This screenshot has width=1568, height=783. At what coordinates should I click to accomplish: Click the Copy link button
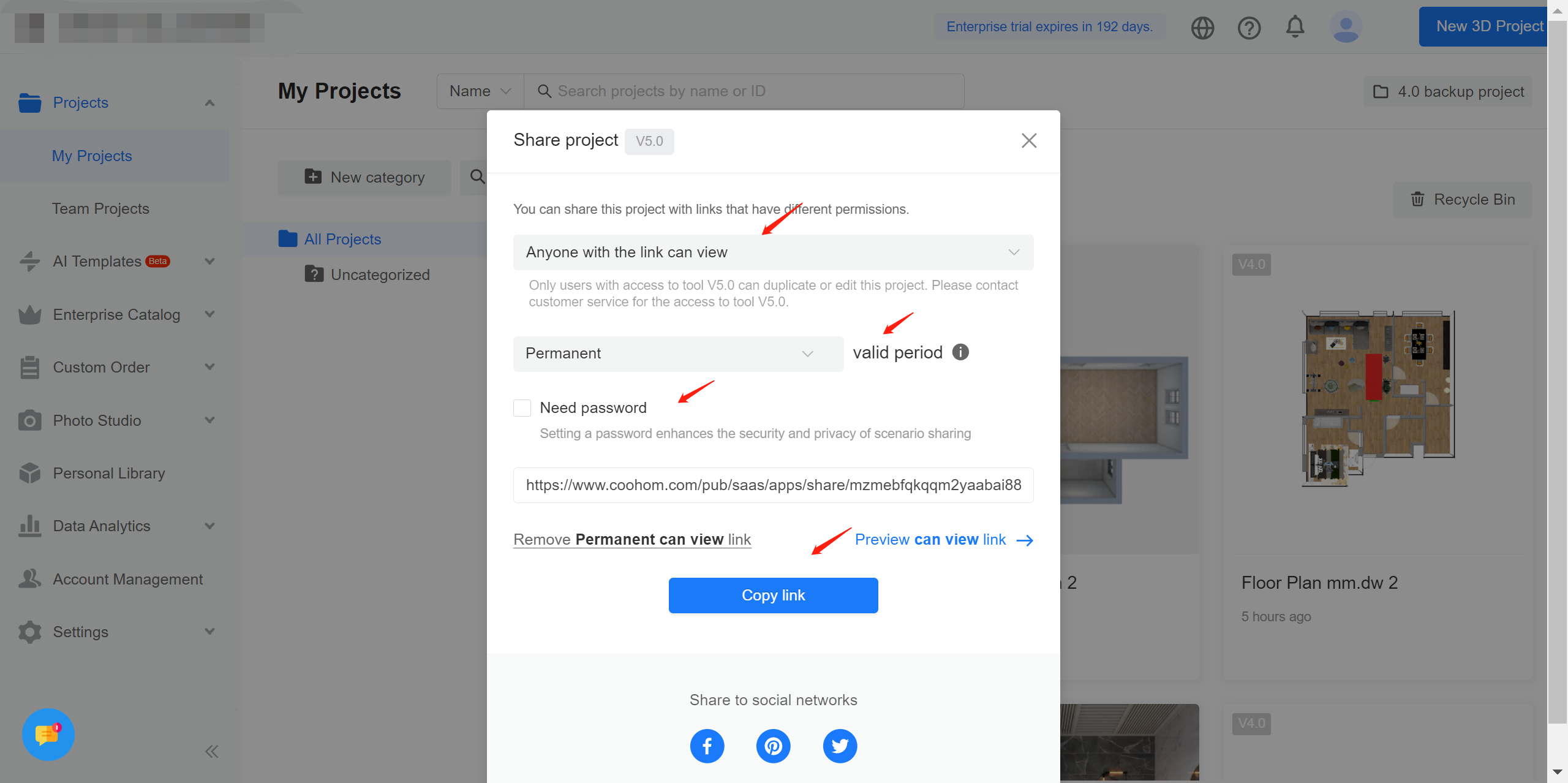click(773, 595)
